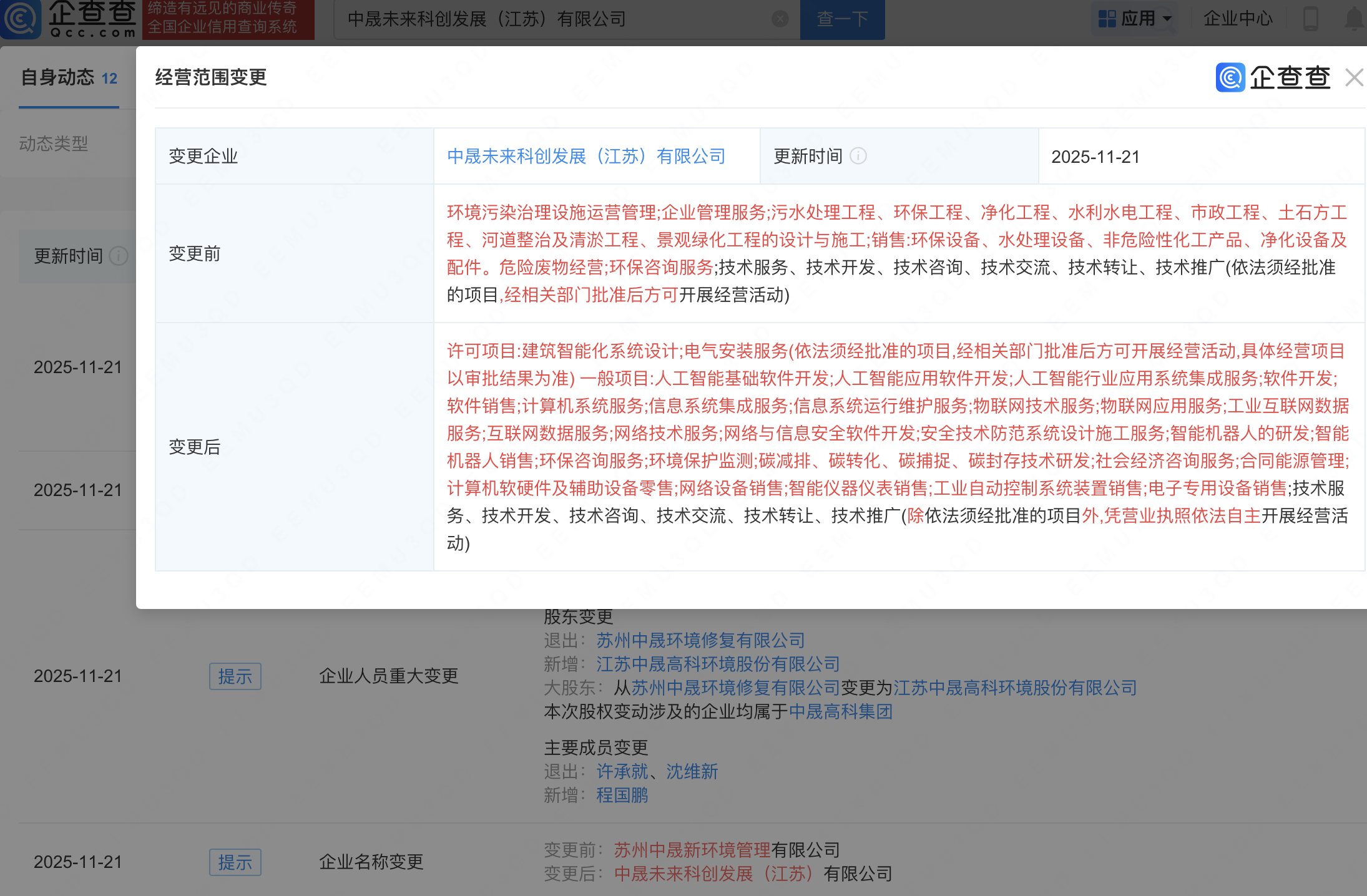Click the 中晟高科集团 link
The width and height of the screenshot is (1367, 896).
(x=840, y=711)
